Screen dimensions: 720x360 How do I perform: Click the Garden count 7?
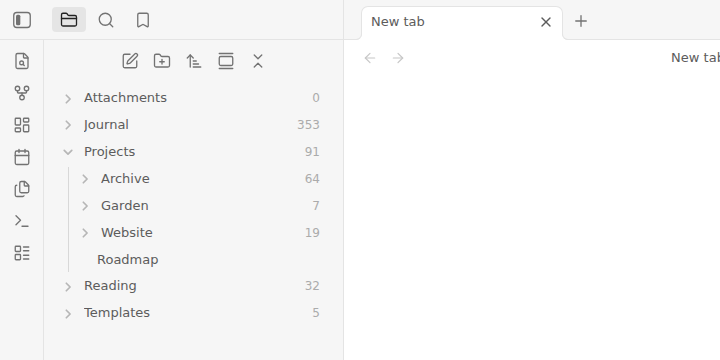pos(316,206)
